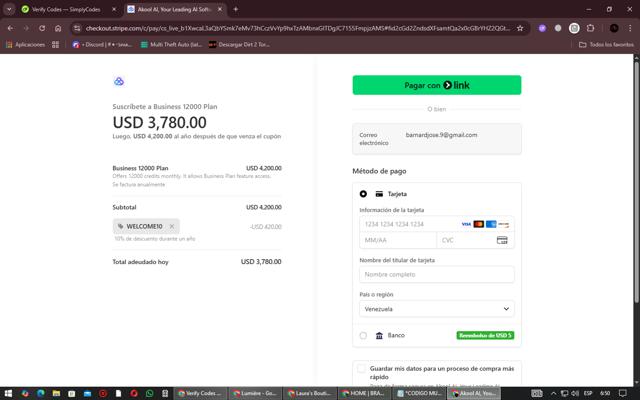
Task: Open Windows notification center
Action: [622, 393]
